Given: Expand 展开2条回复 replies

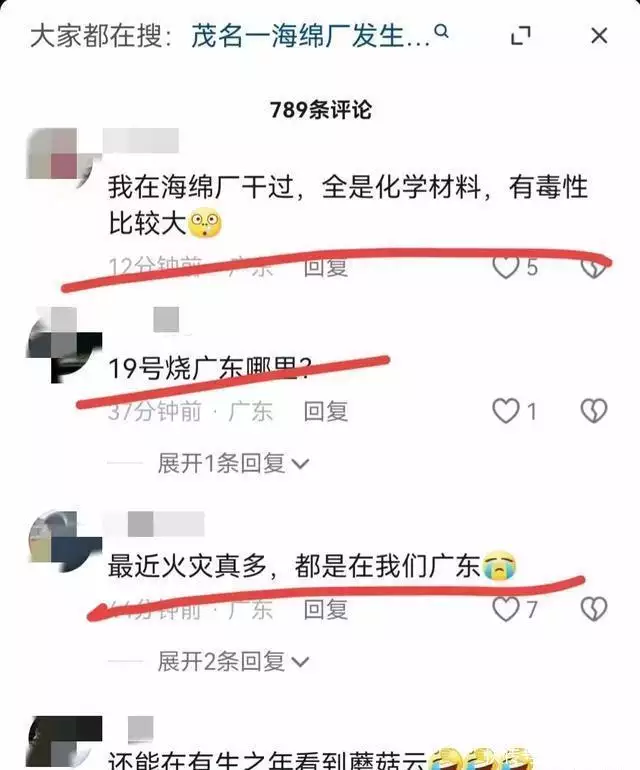Looking at the screenshot, I should (233, 661).
